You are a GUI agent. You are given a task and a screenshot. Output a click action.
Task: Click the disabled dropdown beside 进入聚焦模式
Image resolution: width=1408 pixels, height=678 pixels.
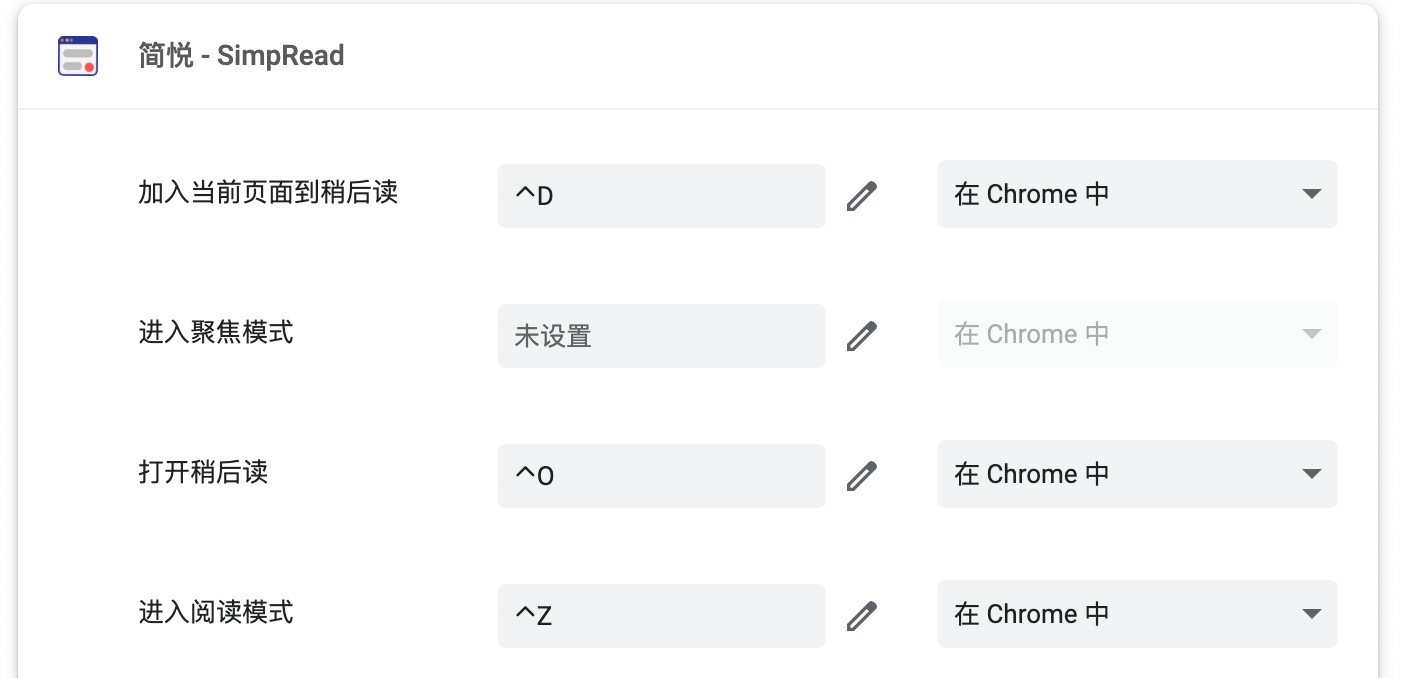(x=1138, y=334)
